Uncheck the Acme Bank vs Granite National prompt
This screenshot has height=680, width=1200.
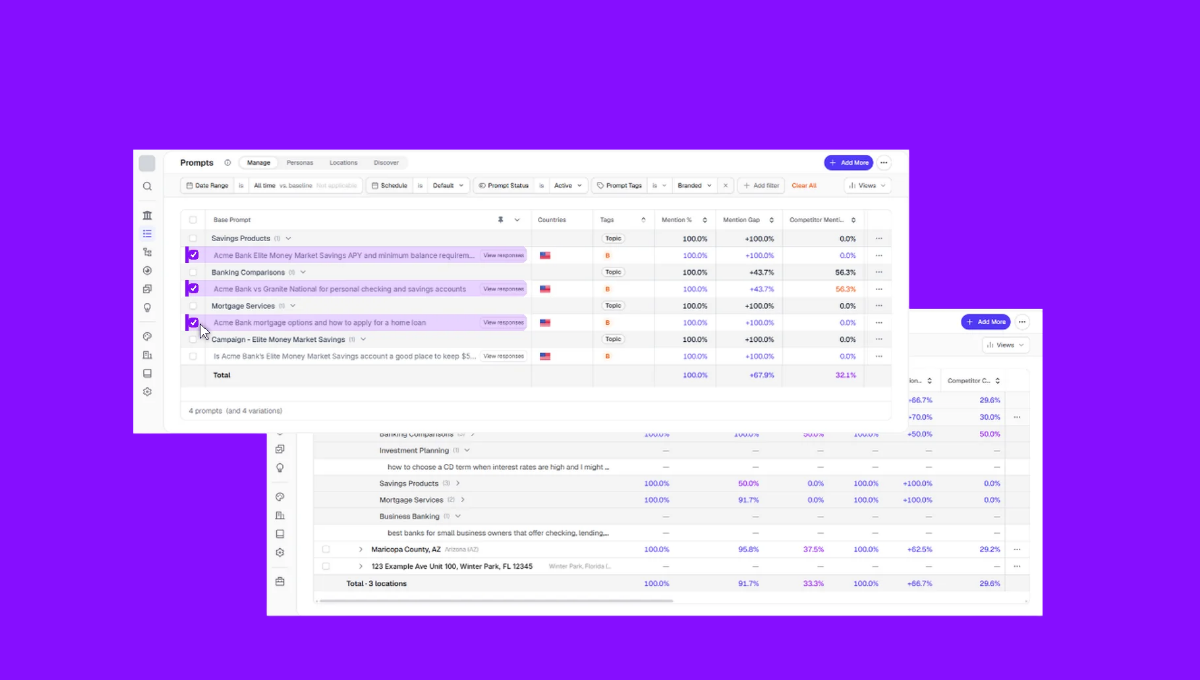coord(193,289)
